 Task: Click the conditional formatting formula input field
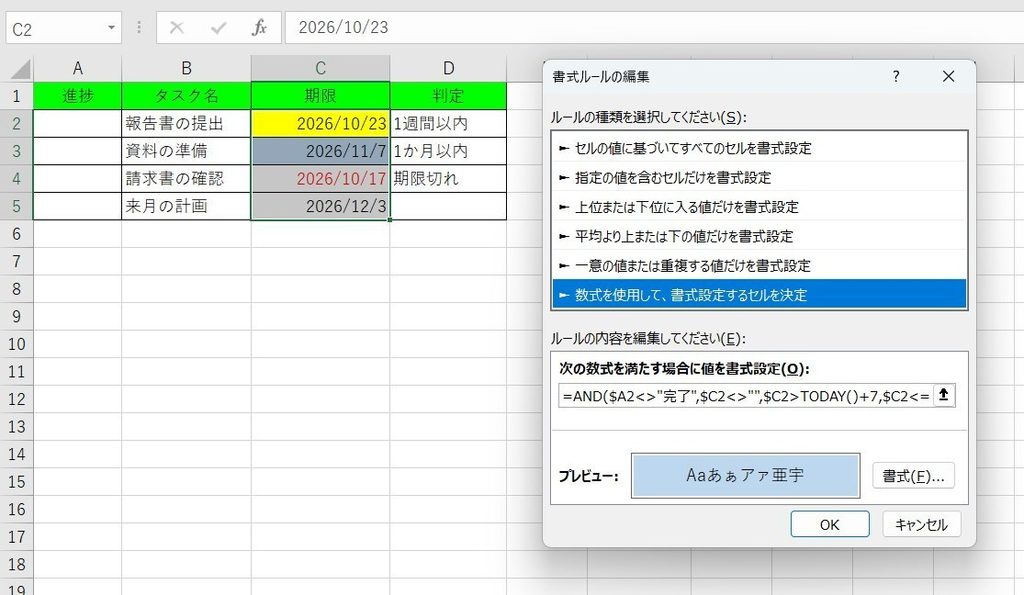[746, 396]
